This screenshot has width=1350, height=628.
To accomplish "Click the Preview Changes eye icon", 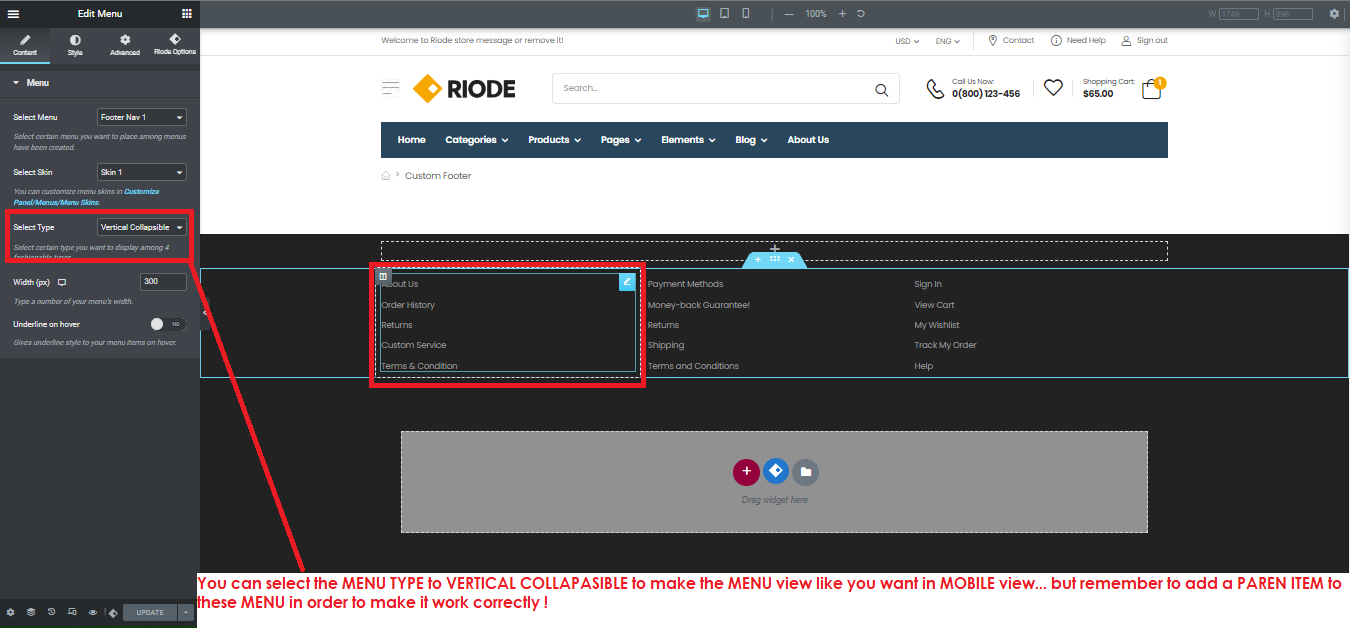I will click(x=92, y=612).
